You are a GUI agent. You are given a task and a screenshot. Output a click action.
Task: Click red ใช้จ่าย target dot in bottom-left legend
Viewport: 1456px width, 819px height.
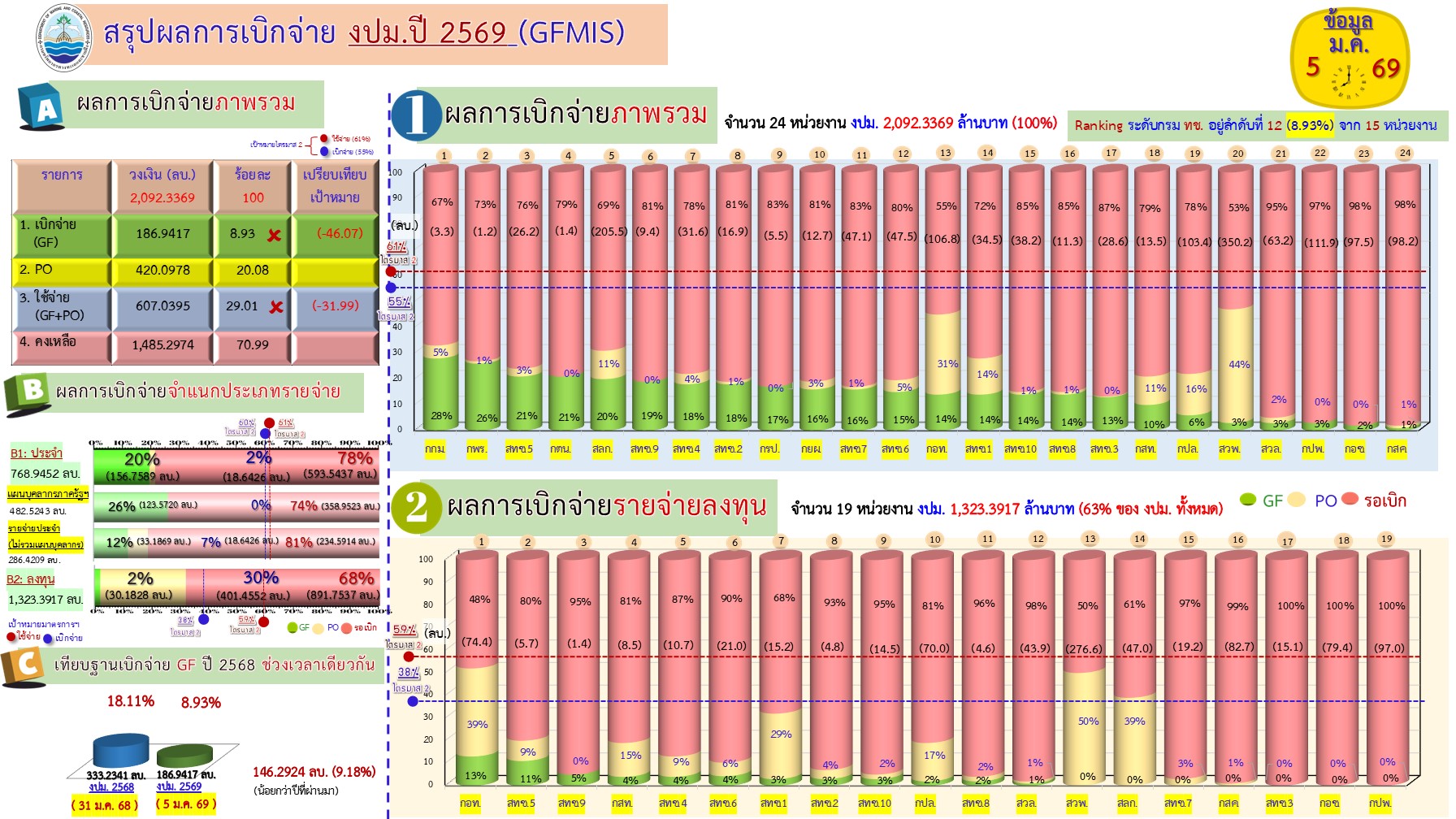pos(11,637)
